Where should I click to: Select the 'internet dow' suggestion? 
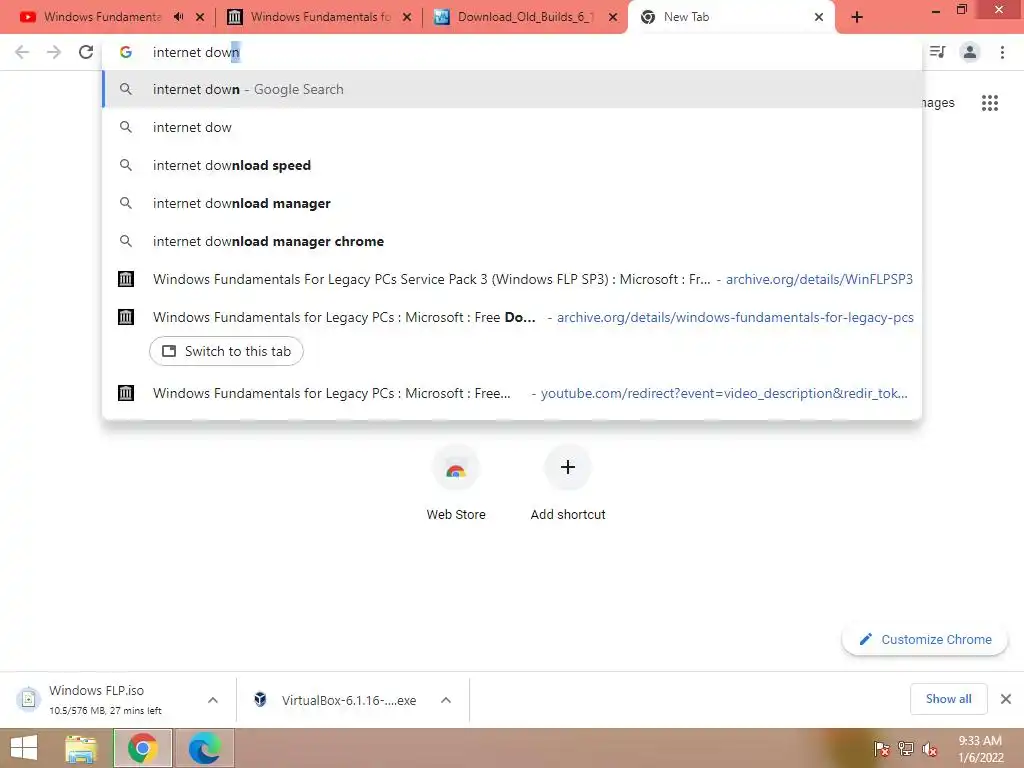pos(512,127)
